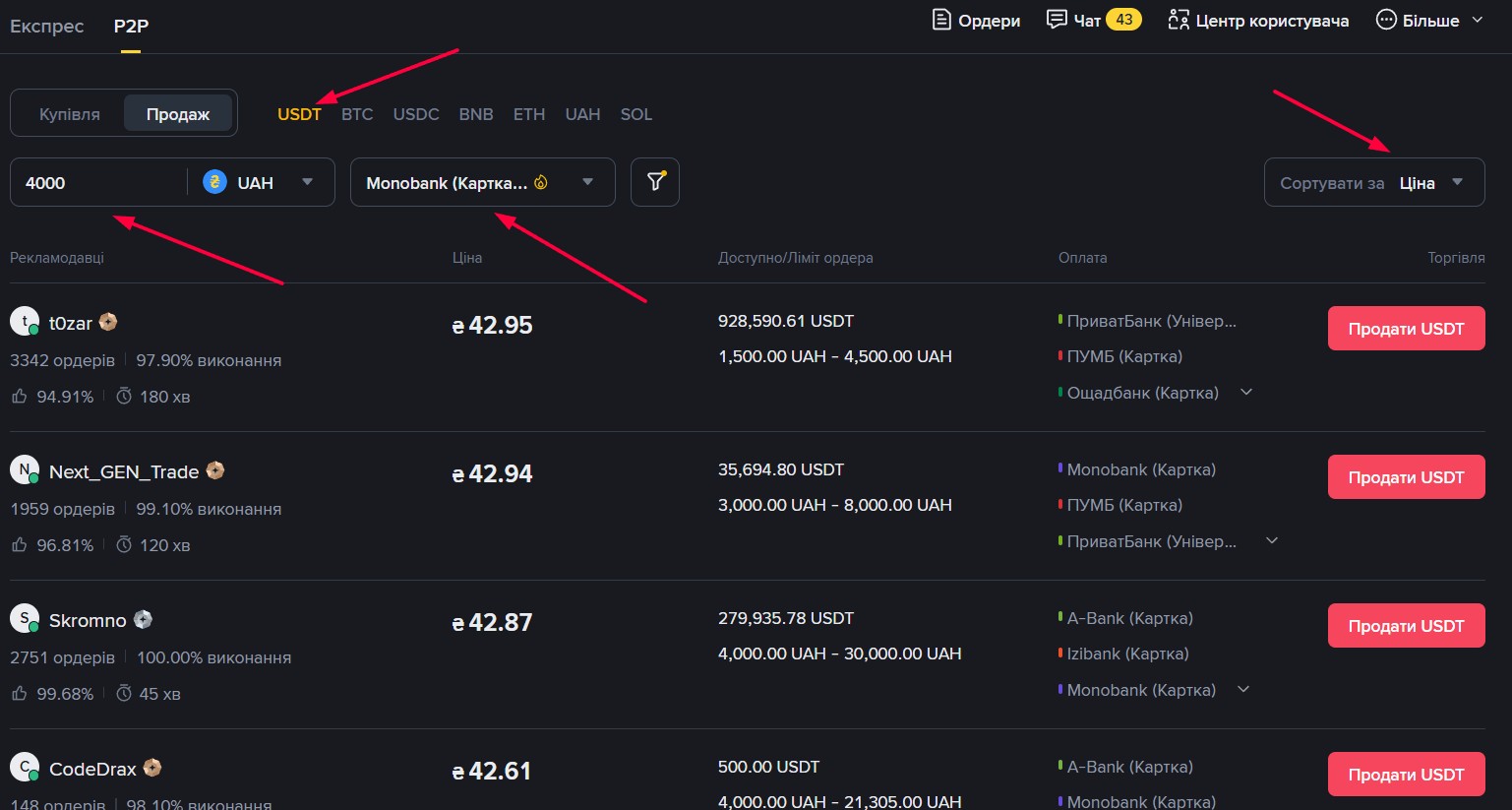This screenshot has width=1512, height=810.
Task: Click the User Center people icon
Action: pyautogui.click(x=1178, y=20)
